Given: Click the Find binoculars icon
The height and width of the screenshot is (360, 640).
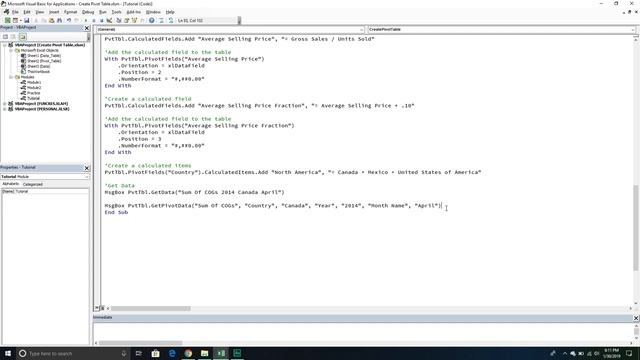Looking at the screenshot, I should [60, 20].
